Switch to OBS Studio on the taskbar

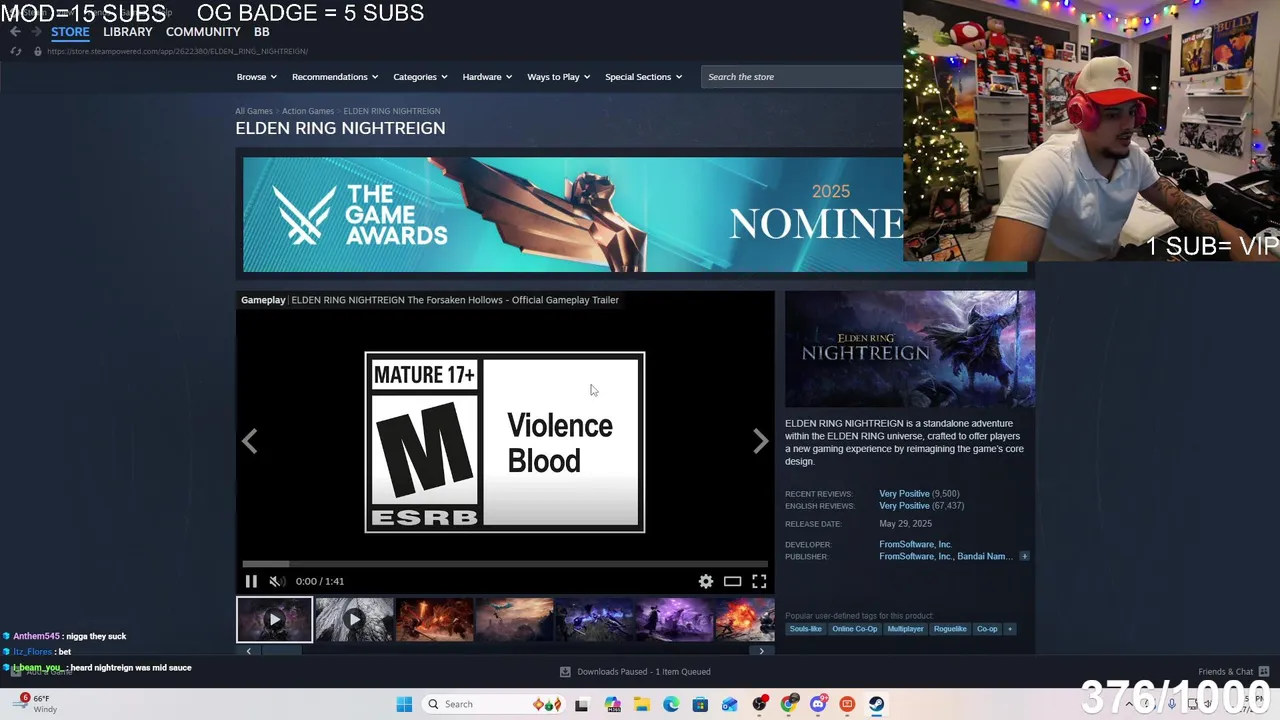tap(760, 704)
